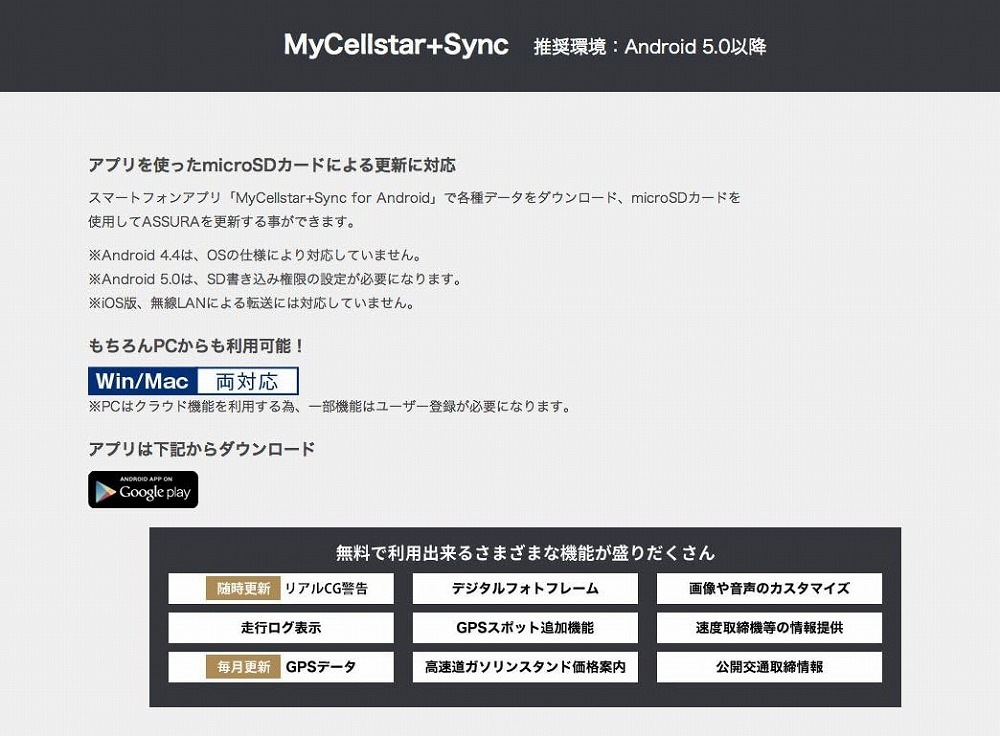Click the リアルCG警告 feature text

coord(326,588)
